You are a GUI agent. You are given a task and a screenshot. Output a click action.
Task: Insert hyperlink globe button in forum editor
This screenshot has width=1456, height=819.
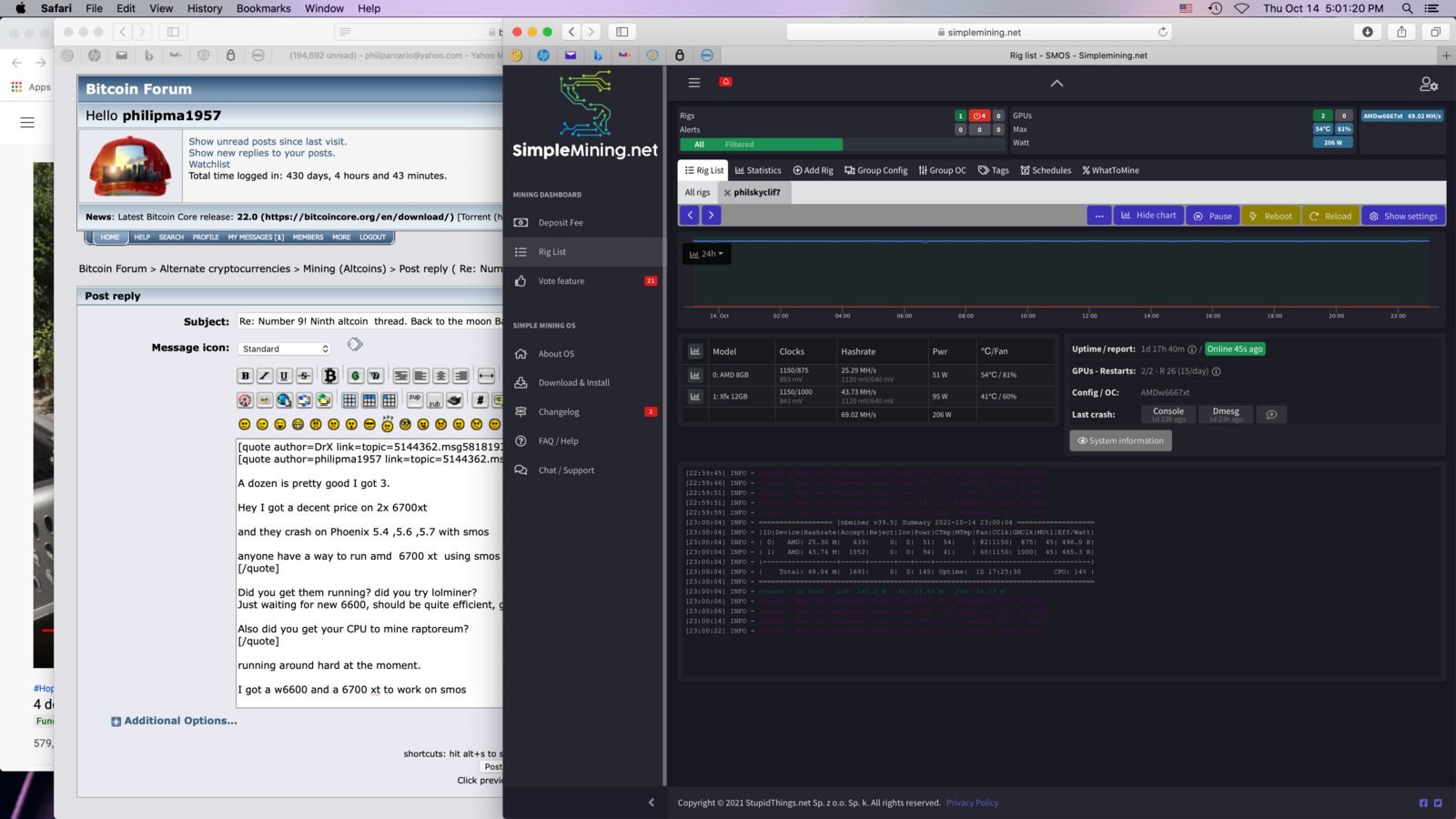tap(284, 399)
